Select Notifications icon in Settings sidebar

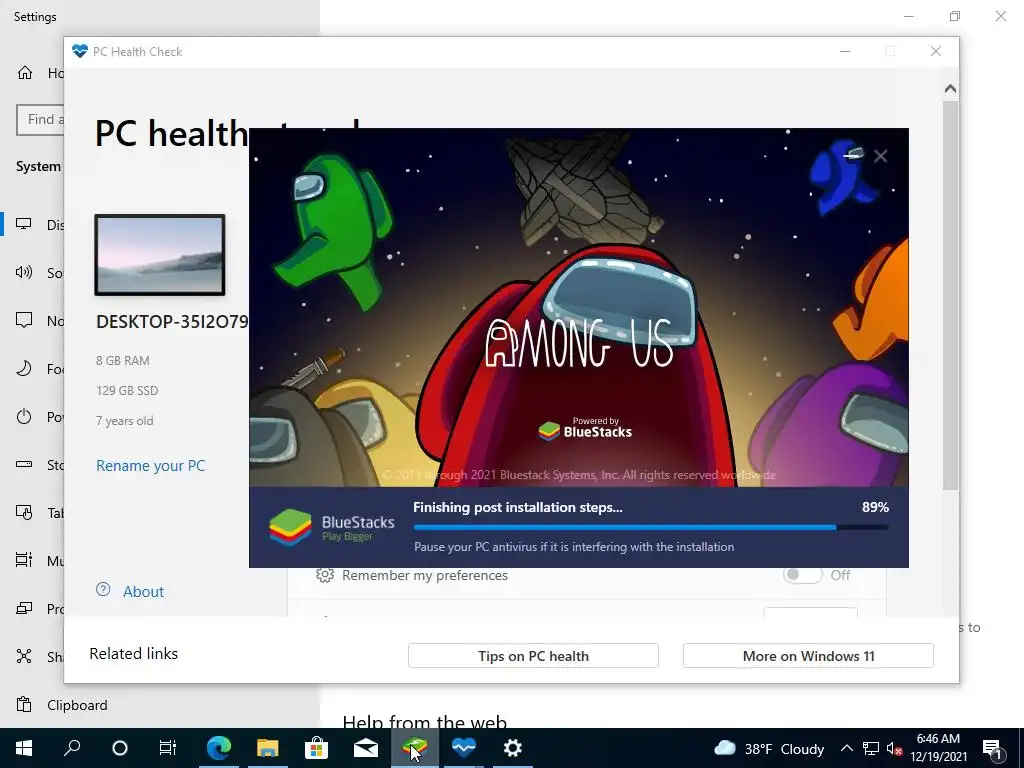pos(24,320)
